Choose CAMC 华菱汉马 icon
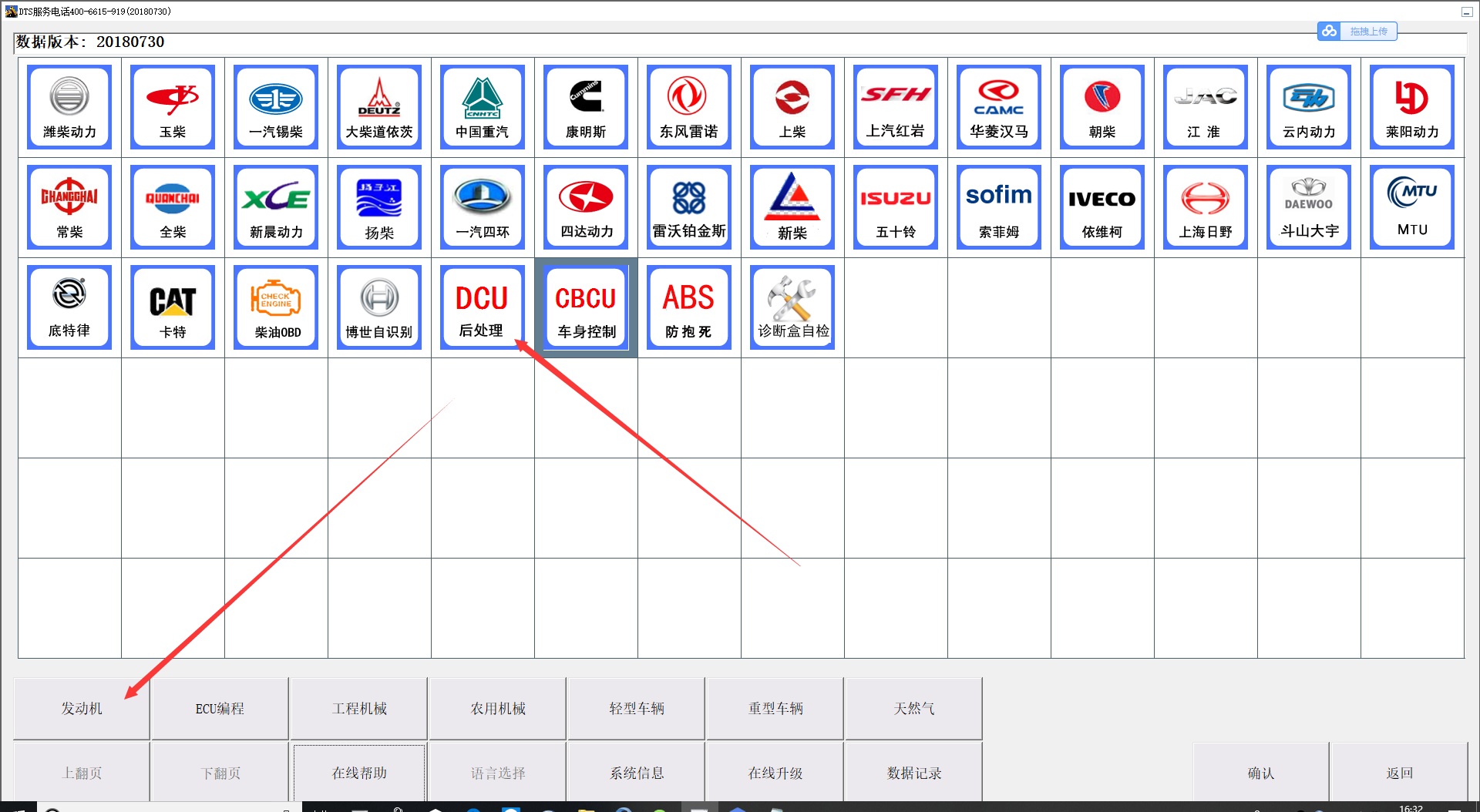Image resolution: width=1480 pixels, height=812 pixels. coord(999,107)
